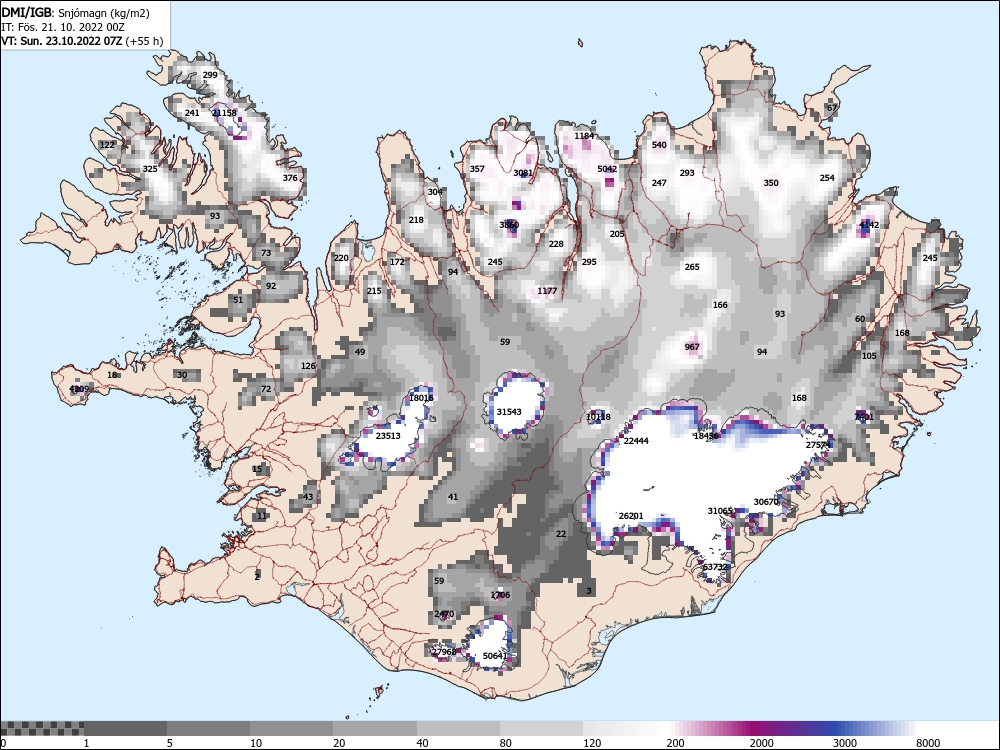Click the value '2' in the southwest
The image size is (1000, 750).
tap(257, 576)
